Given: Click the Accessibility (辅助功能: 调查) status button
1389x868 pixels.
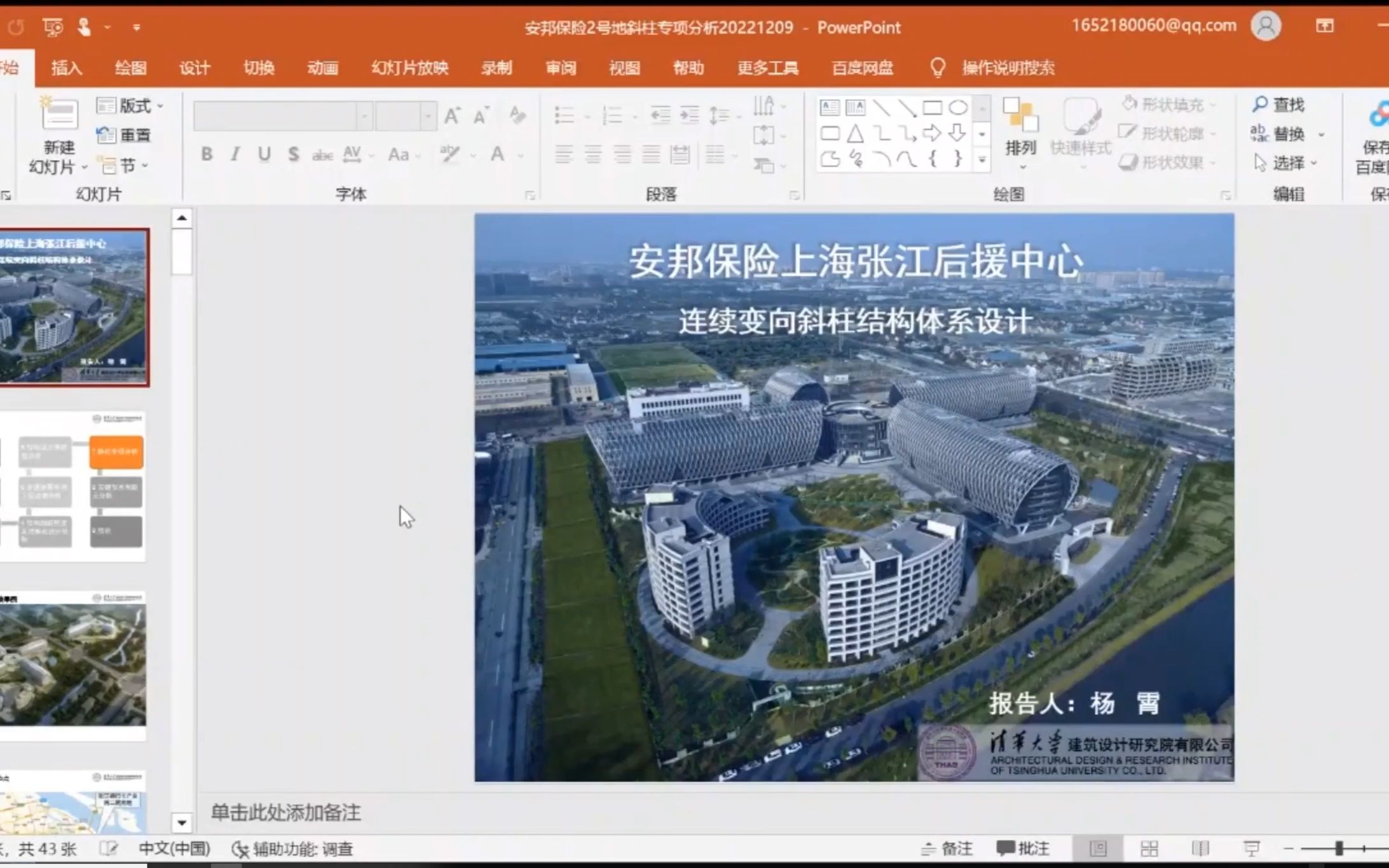Looking at the screenshot, I should [292, 849].
